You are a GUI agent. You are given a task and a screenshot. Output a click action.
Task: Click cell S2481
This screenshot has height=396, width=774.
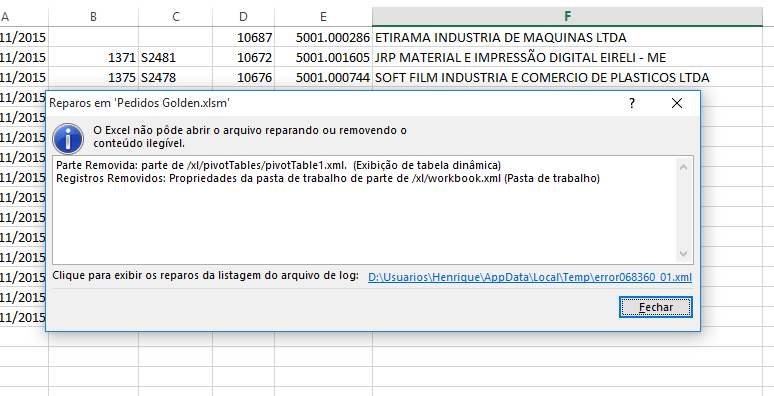176,57
